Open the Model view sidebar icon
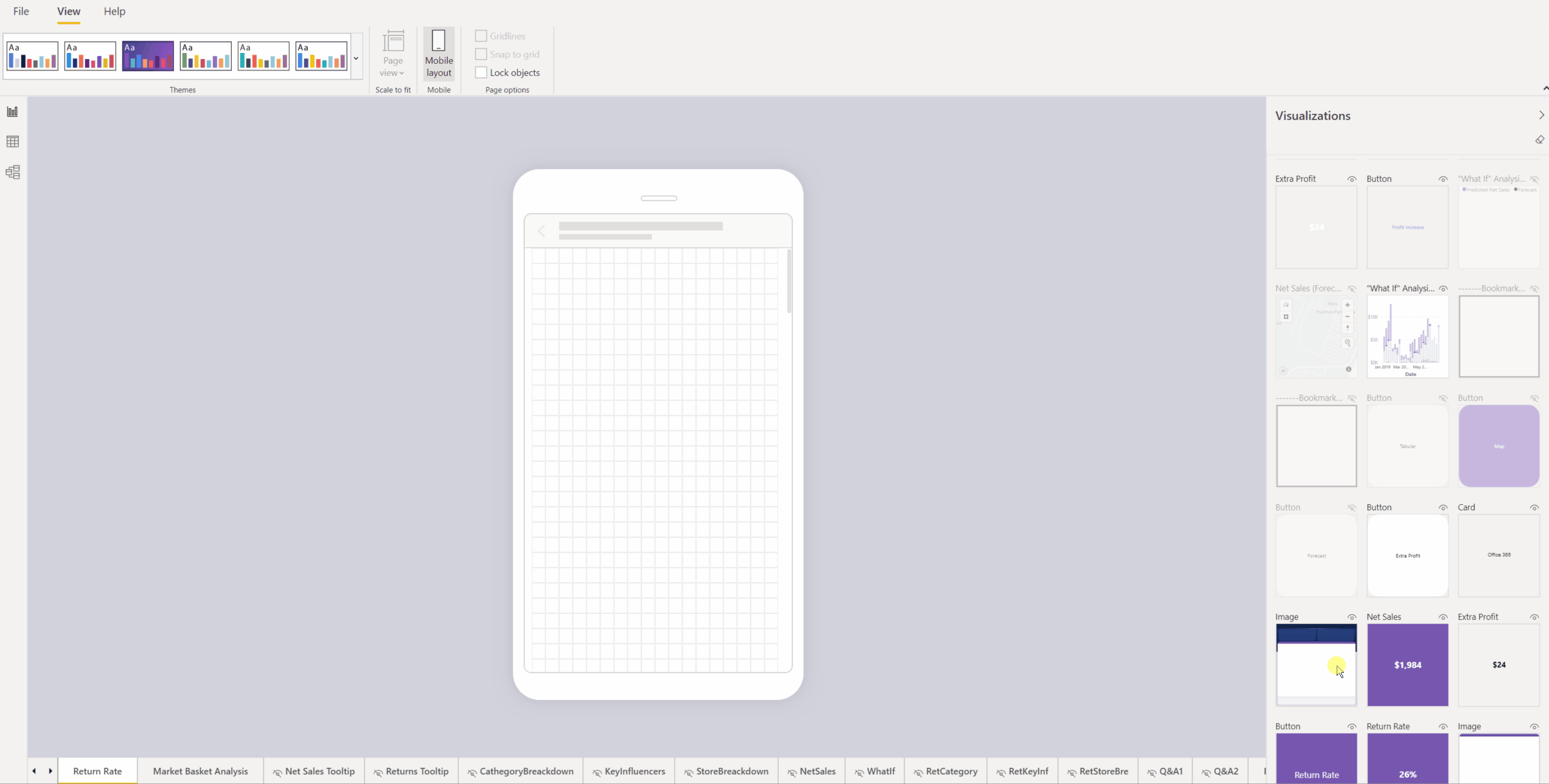Viewport: 1549px width, 784px height. pyautogui.click(x=12, y=172)
